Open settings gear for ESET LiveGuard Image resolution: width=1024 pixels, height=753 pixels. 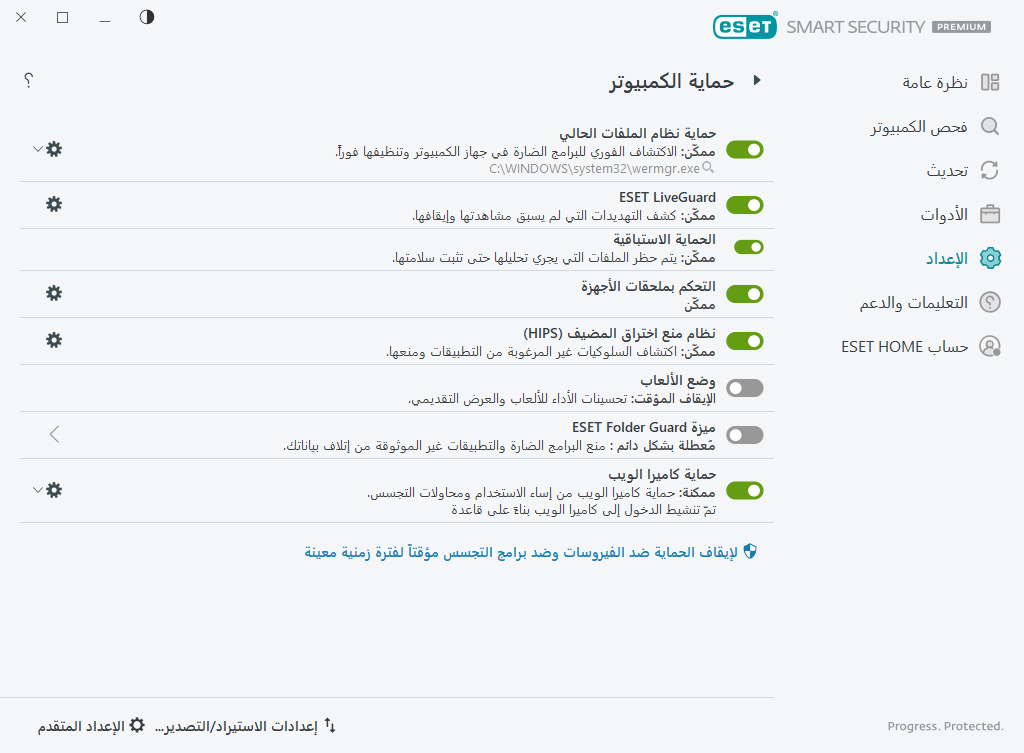click(x=53, y=205)
